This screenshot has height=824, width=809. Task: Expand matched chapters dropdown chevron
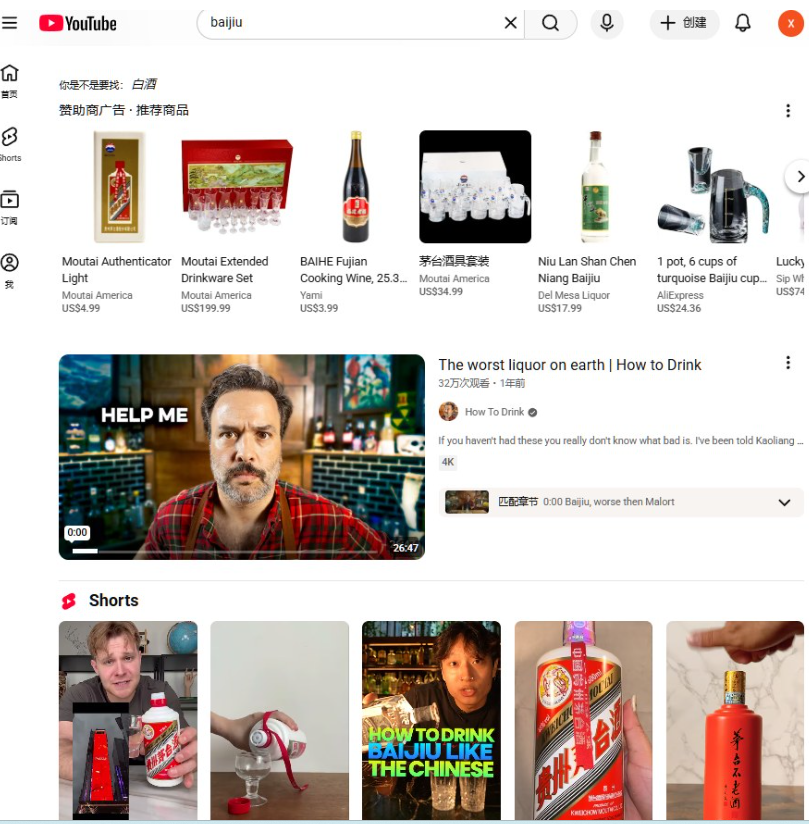click(x=784, y=502)
